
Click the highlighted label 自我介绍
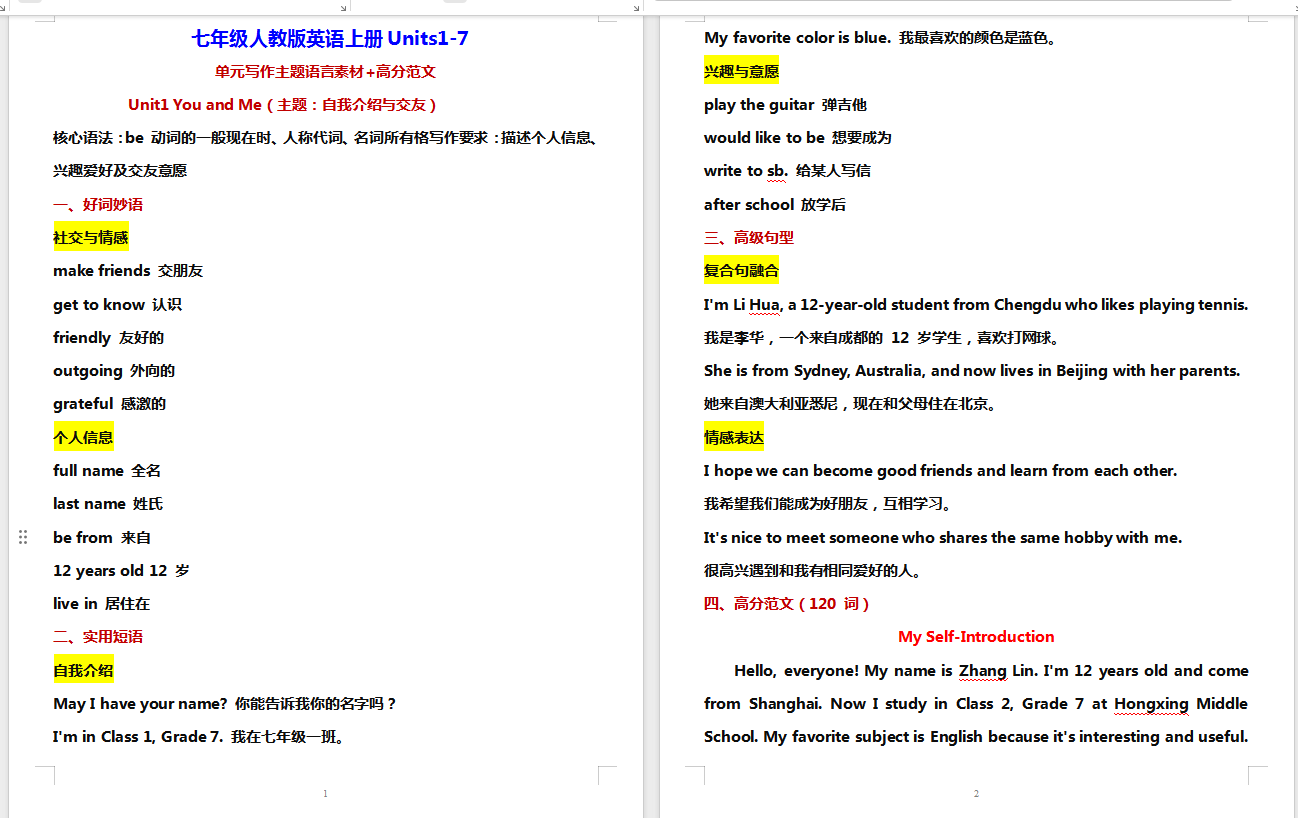[x=83, y=670]
